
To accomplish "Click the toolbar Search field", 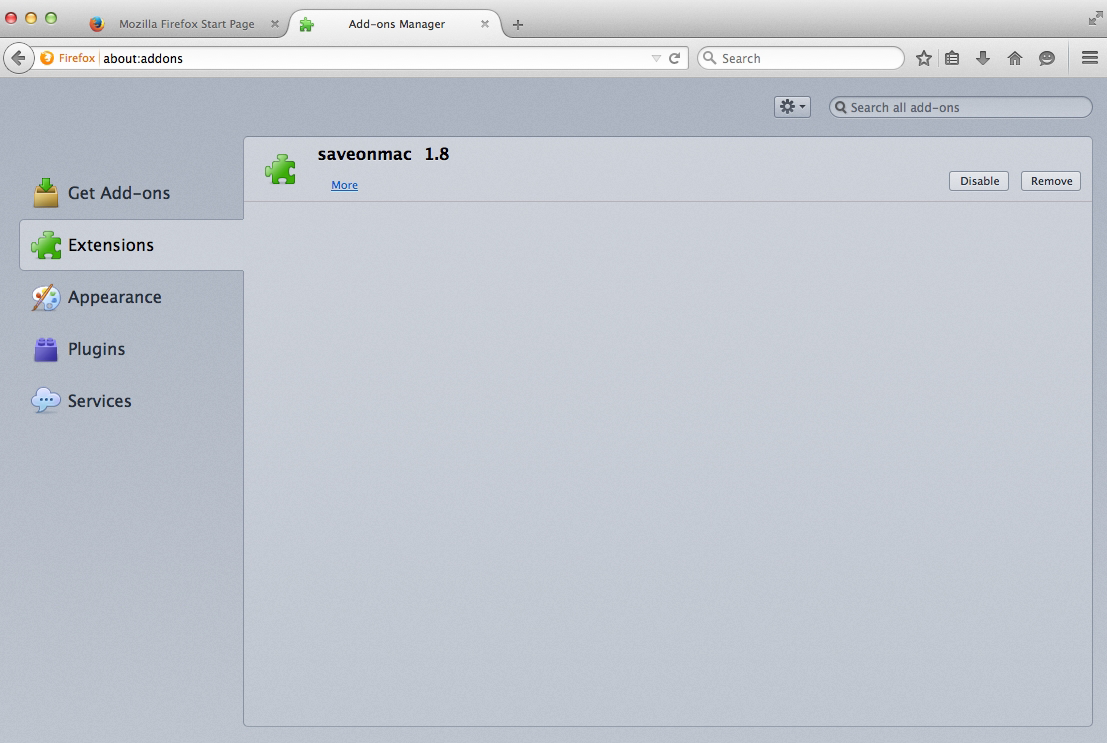I will (x=801, y=59).
